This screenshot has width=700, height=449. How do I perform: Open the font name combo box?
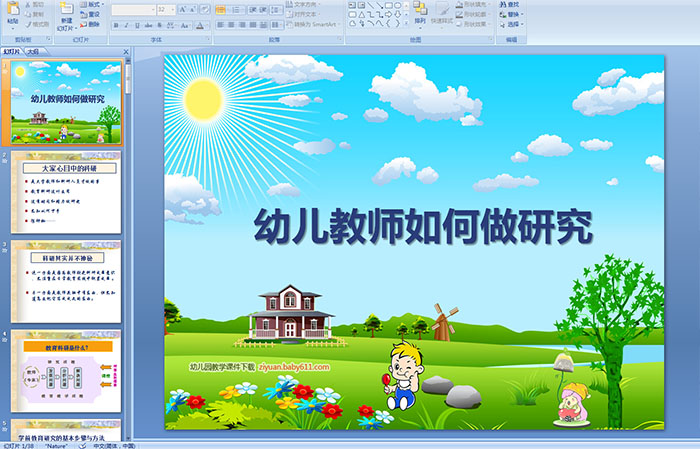[133, 9]
